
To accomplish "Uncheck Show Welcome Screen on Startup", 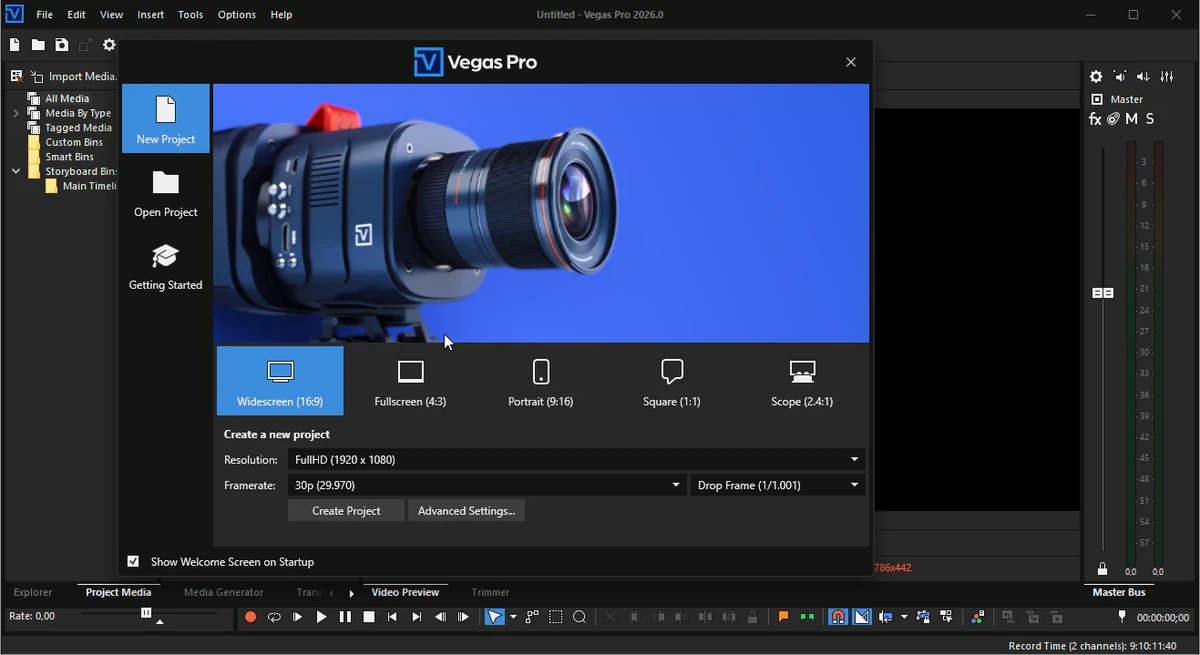I will pyautogui.click(x=133, y=562).
